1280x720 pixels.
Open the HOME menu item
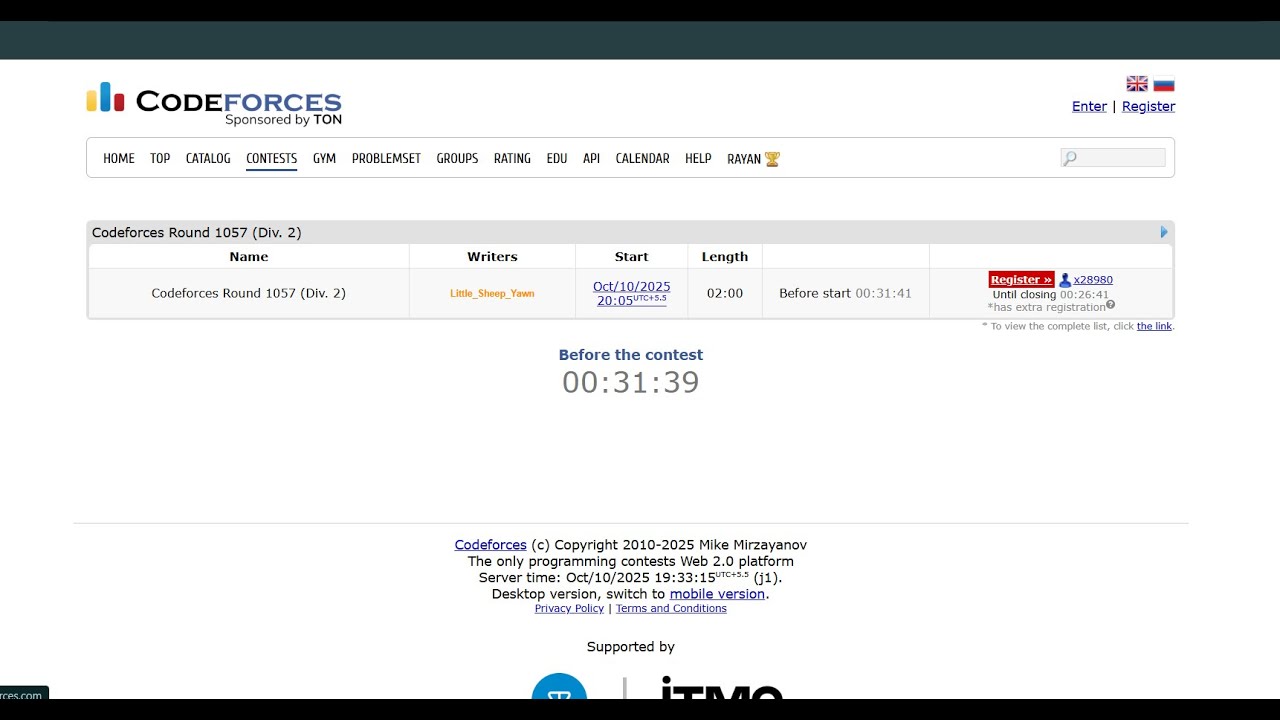coord(119,159)
